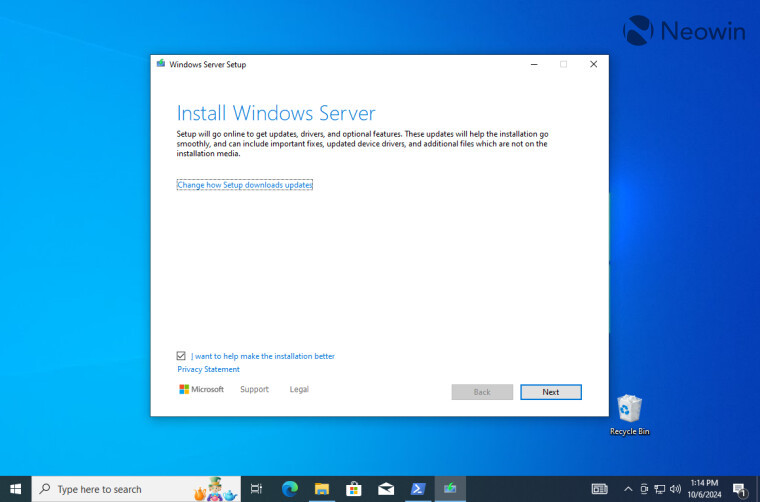Screen dimensions: 760x502
Task: Open the network status tray icon
Action: point(660,489)
